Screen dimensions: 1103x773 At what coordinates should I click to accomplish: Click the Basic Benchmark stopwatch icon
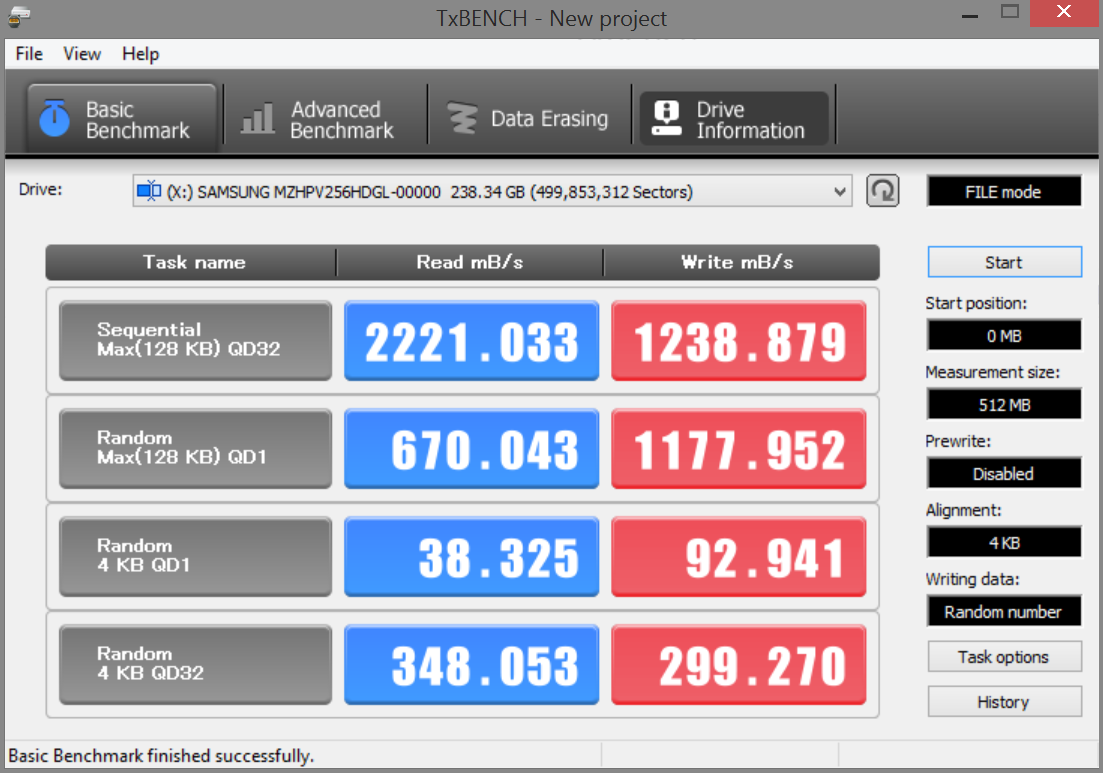point(54,117)
